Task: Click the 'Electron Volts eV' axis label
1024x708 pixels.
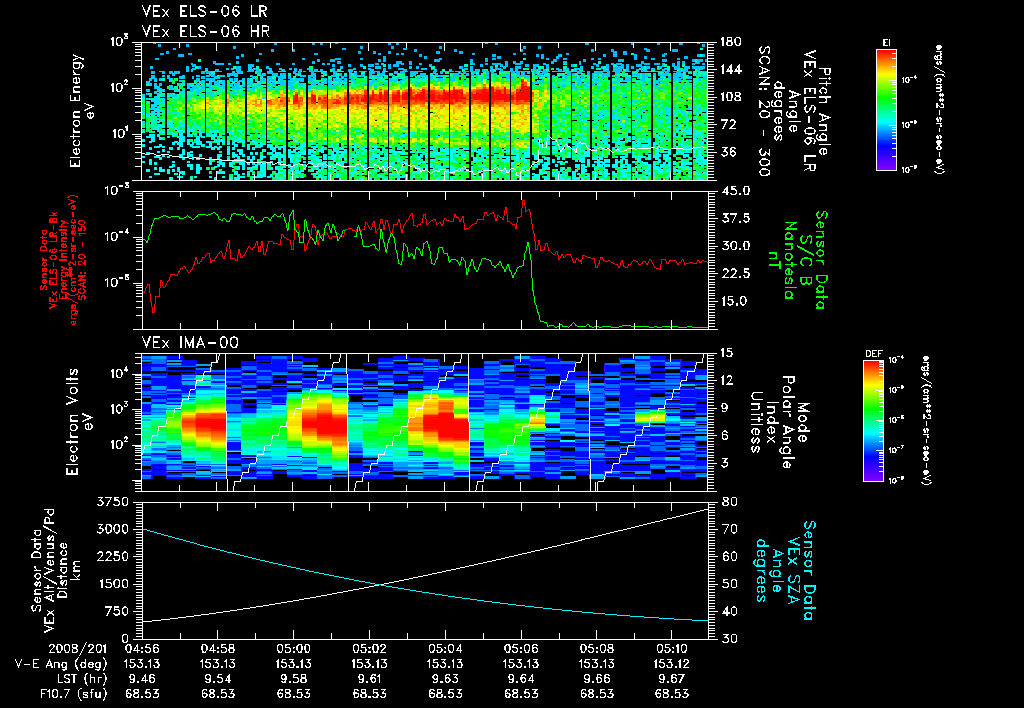Action: point(80,422)
